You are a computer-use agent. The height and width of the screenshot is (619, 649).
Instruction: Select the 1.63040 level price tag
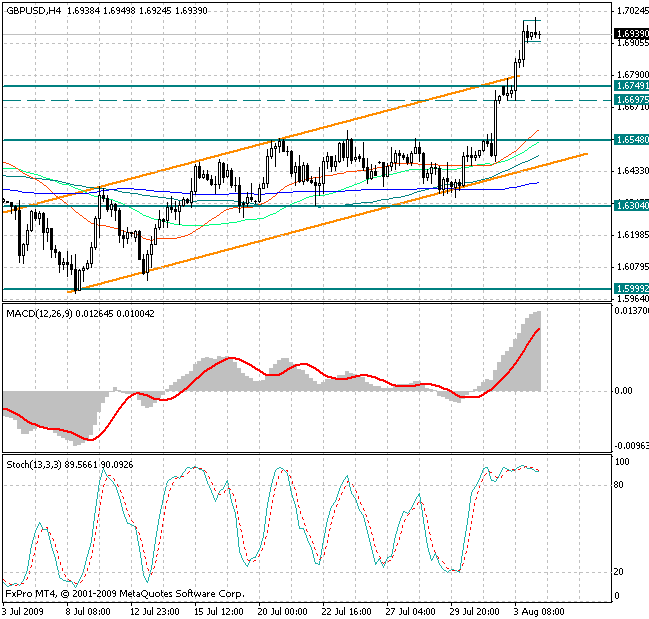630,206
